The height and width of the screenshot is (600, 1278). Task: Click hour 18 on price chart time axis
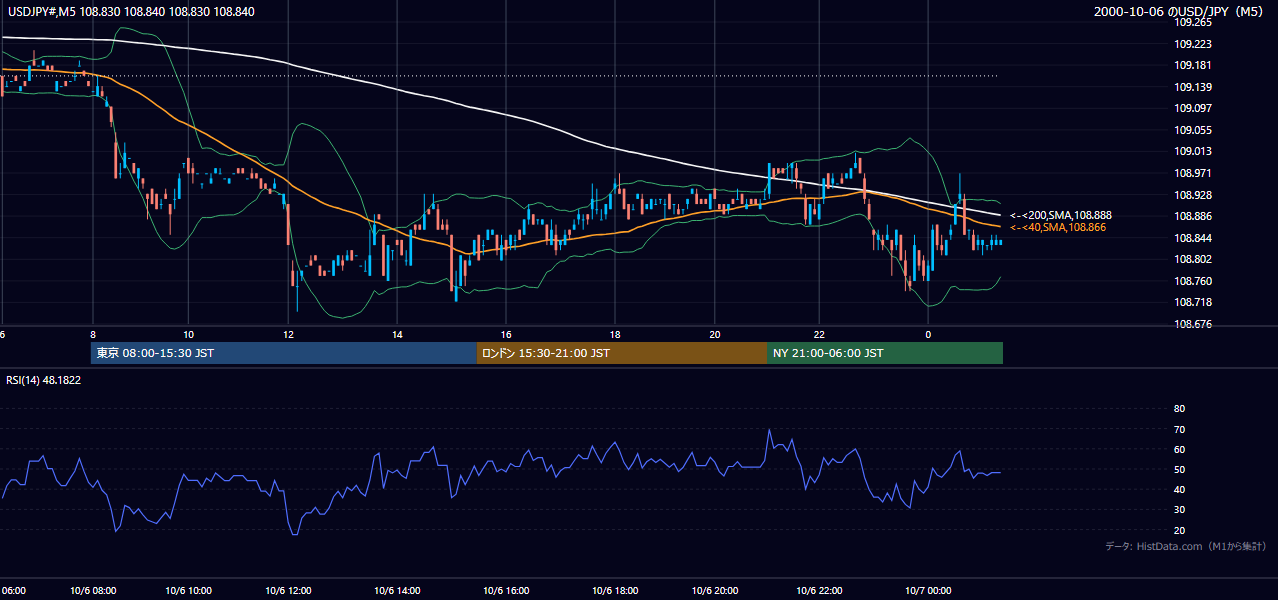pos(615,335)
